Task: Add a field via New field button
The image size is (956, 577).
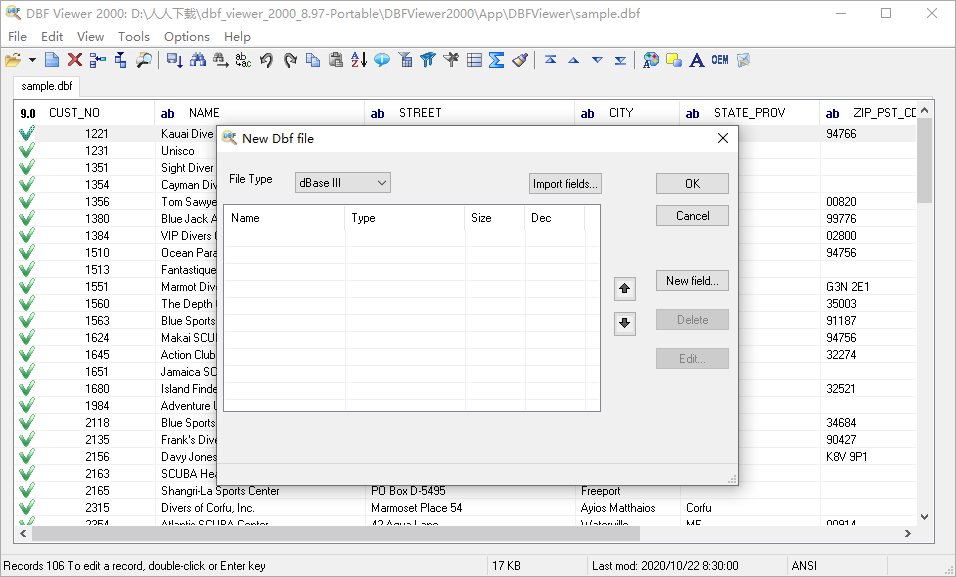Action: [692, 280]
